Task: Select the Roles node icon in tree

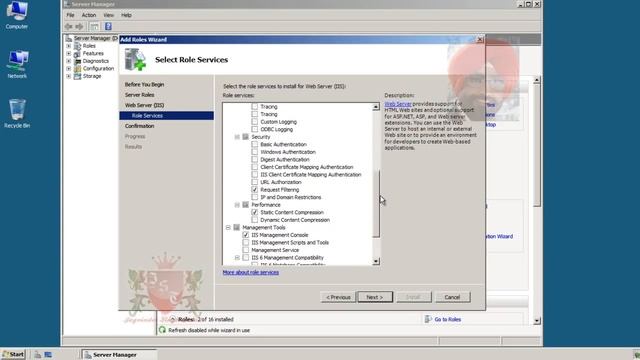Action: coord(77,46)
